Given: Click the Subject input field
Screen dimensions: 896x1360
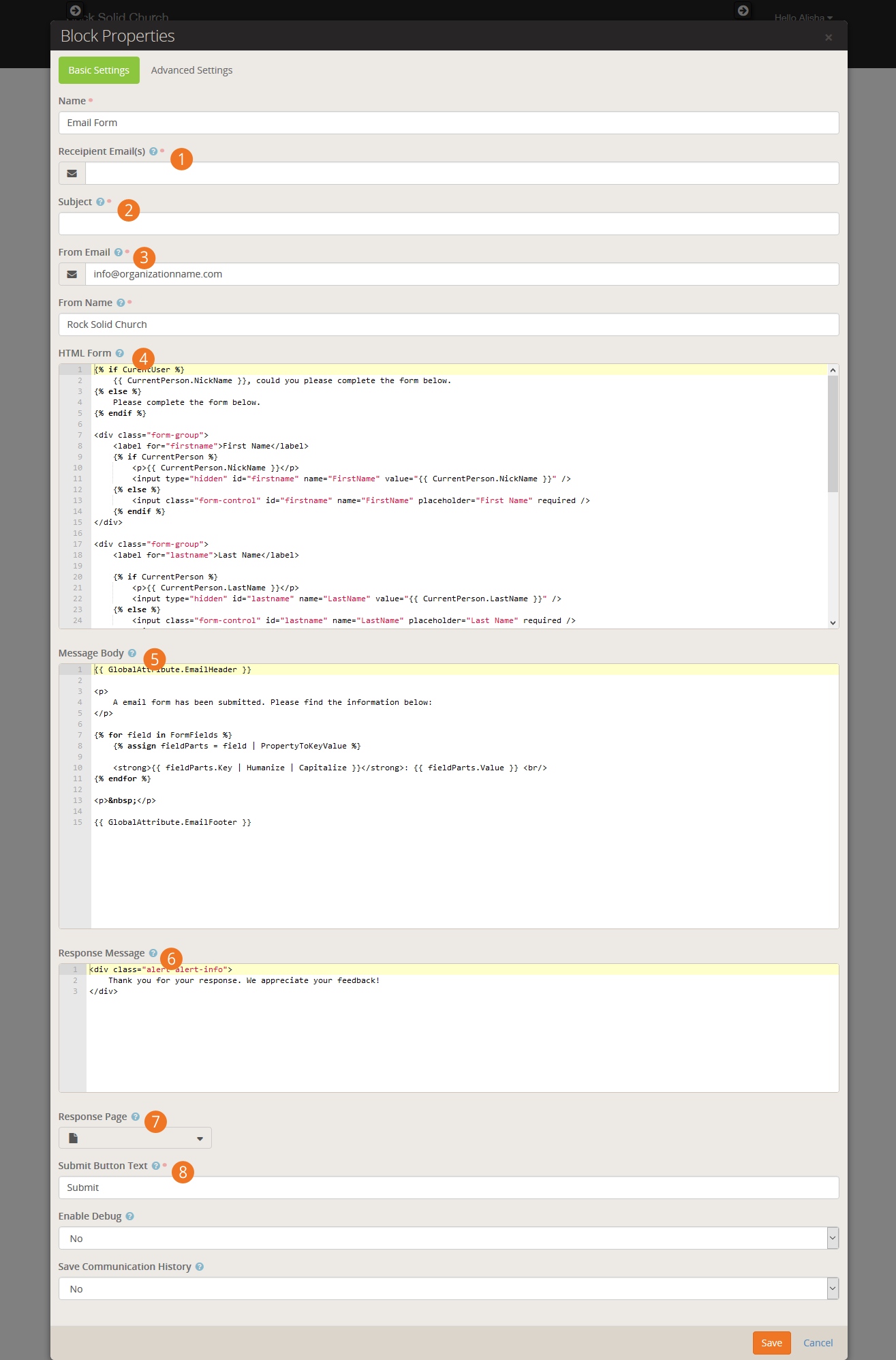Looking at the screenshot, I should pyautogui.click(x=448, y=224).
